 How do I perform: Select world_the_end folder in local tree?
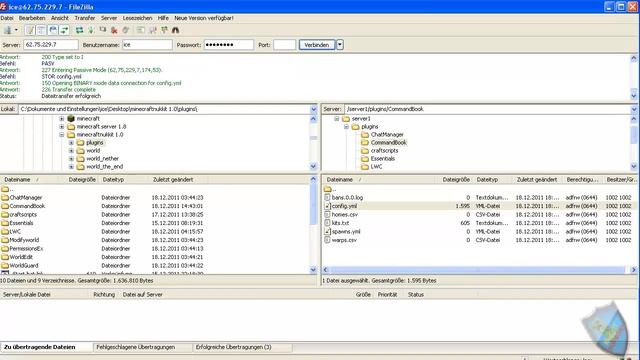click(104, 167)
